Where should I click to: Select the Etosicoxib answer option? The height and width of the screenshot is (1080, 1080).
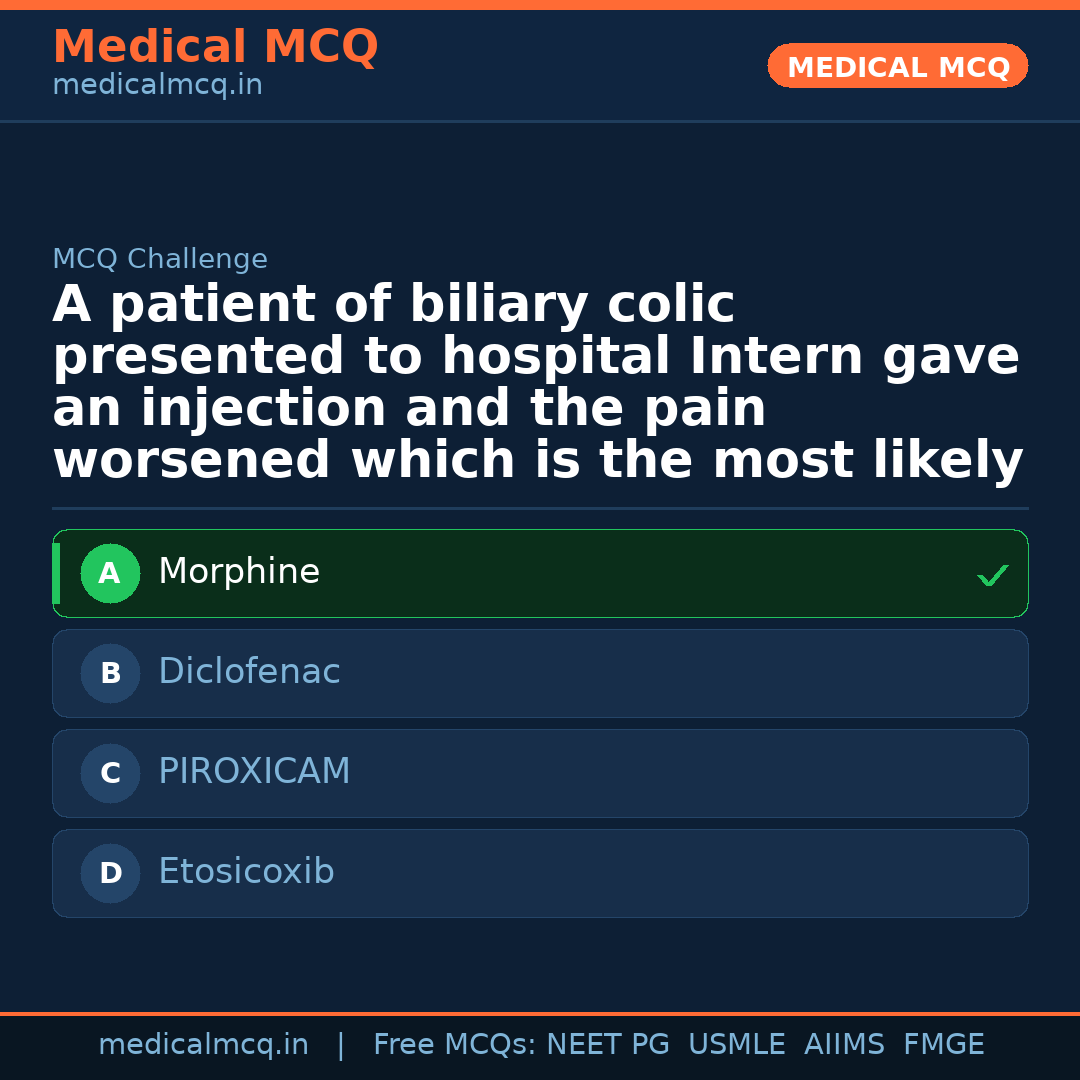(x=246, y=872)
